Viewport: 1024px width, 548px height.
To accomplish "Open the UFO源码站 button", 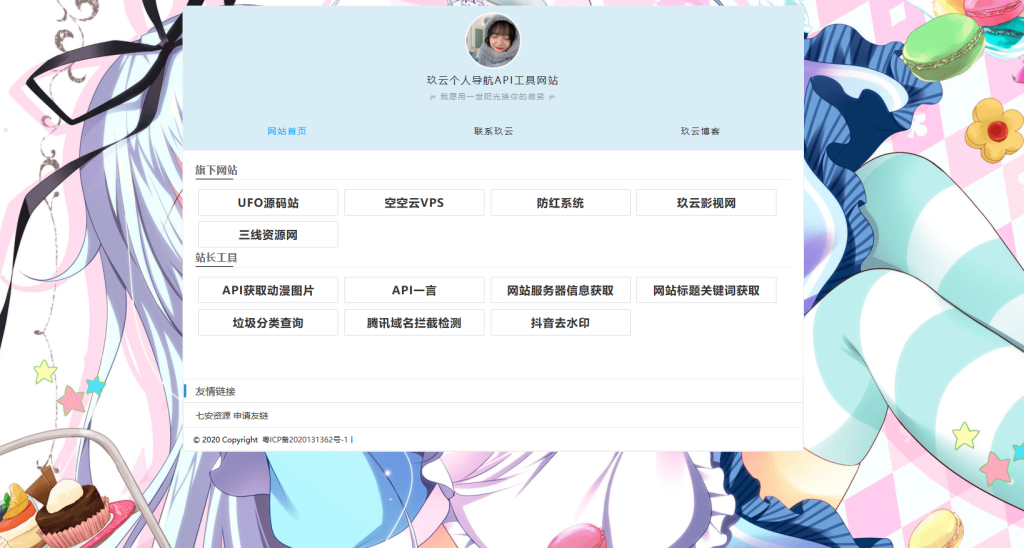I will tap(268, 202).
